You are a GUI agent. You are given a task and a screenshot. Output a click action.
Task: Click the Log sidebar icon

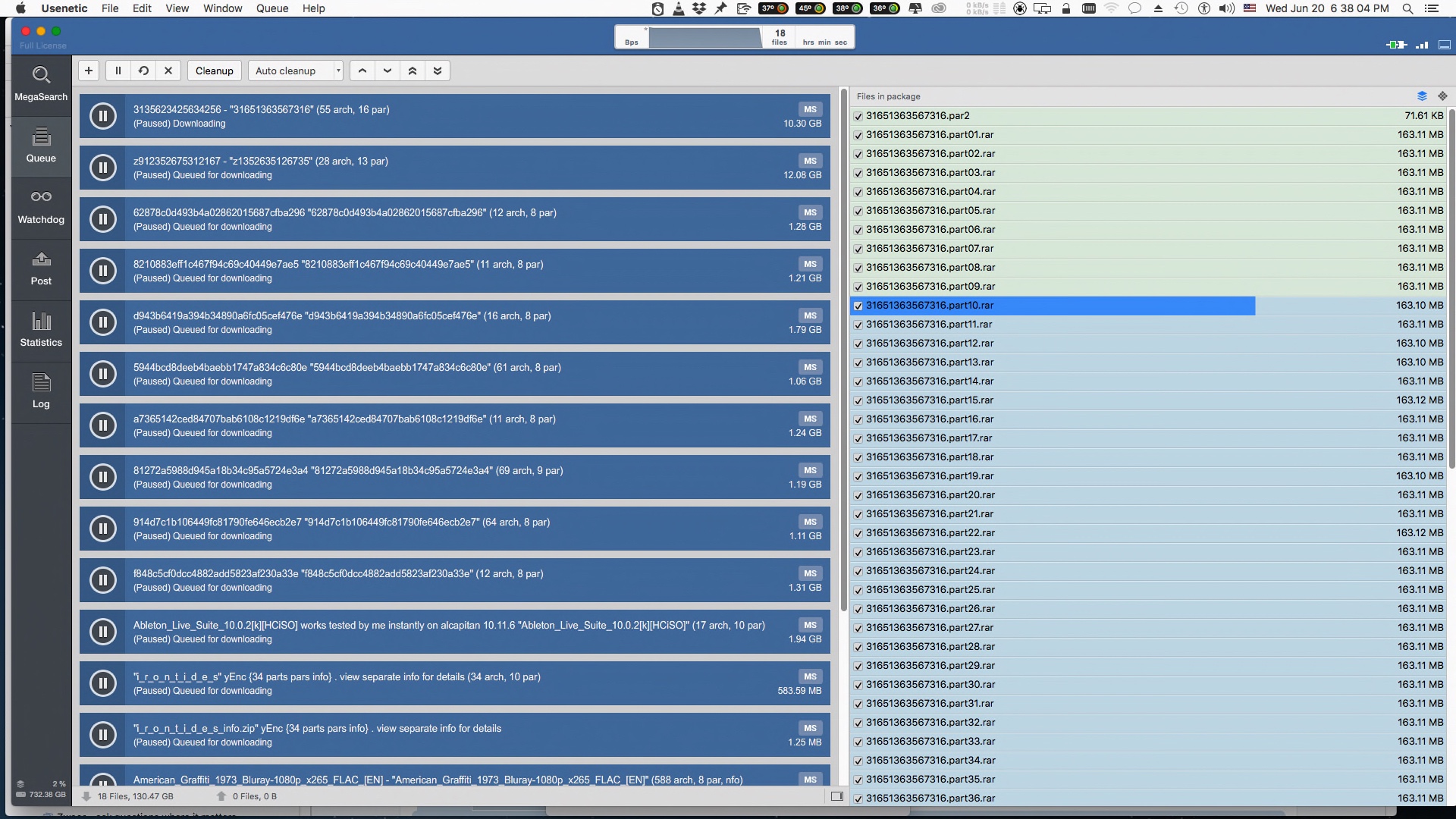click(x=41, y=390)
